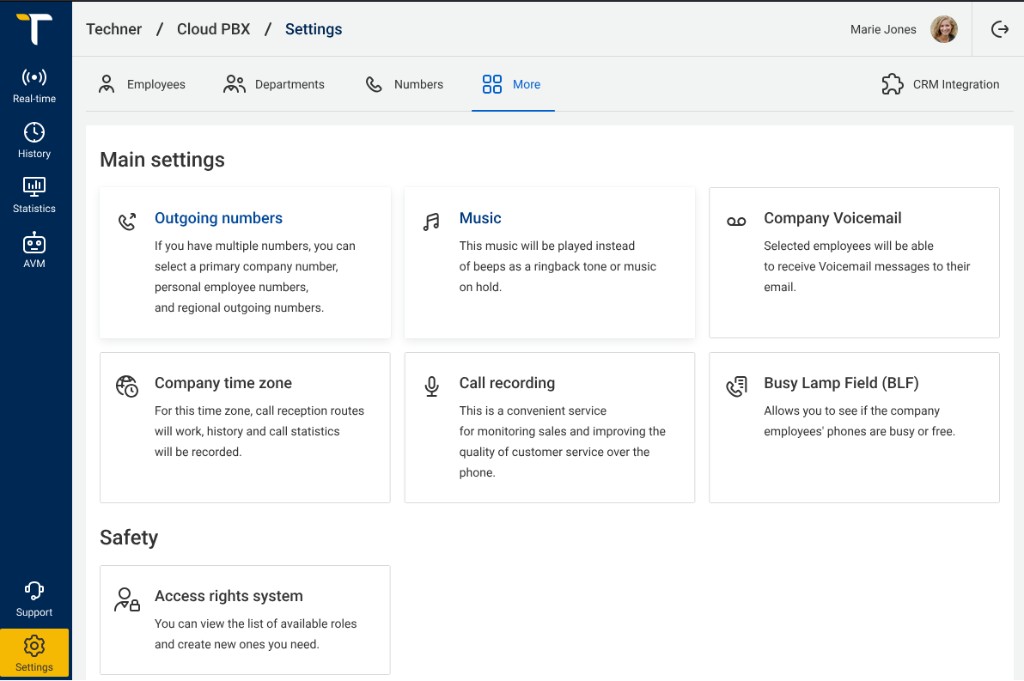
Task: Click the logout arrow icon
Action: pyautogui.click(x=1000, y=29)
